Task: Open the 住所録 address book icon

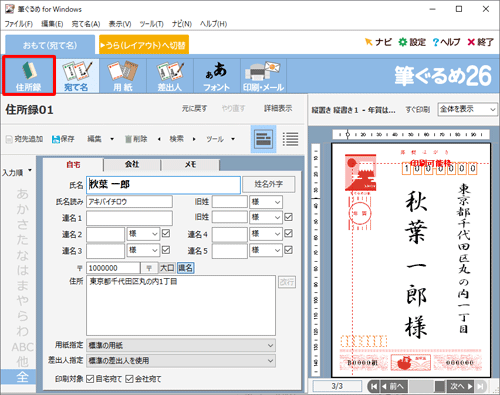Action: [x=29, y=76]
